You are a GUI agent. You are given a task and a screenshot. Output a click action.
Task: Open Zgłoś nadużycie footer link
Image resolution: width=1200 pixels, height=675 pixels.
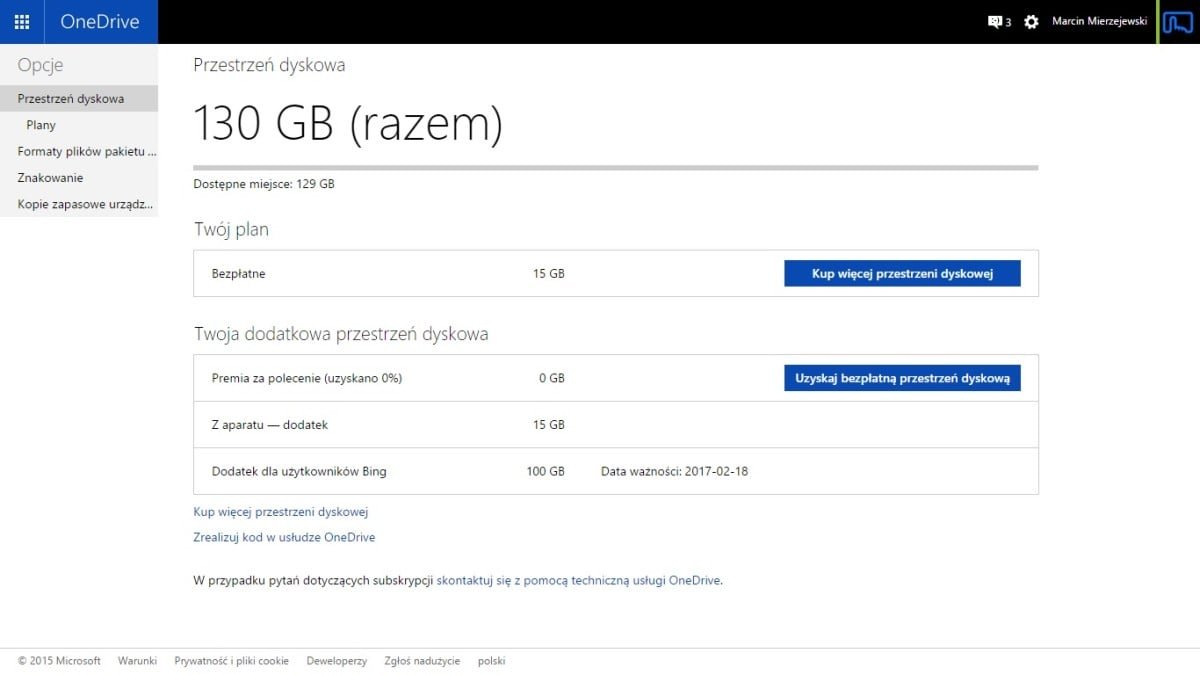pos(422,661)
